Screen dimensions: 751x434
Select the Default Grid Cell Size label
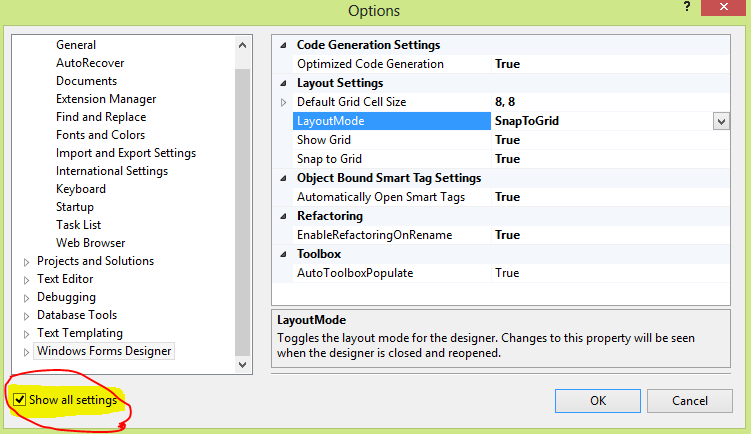352,102
